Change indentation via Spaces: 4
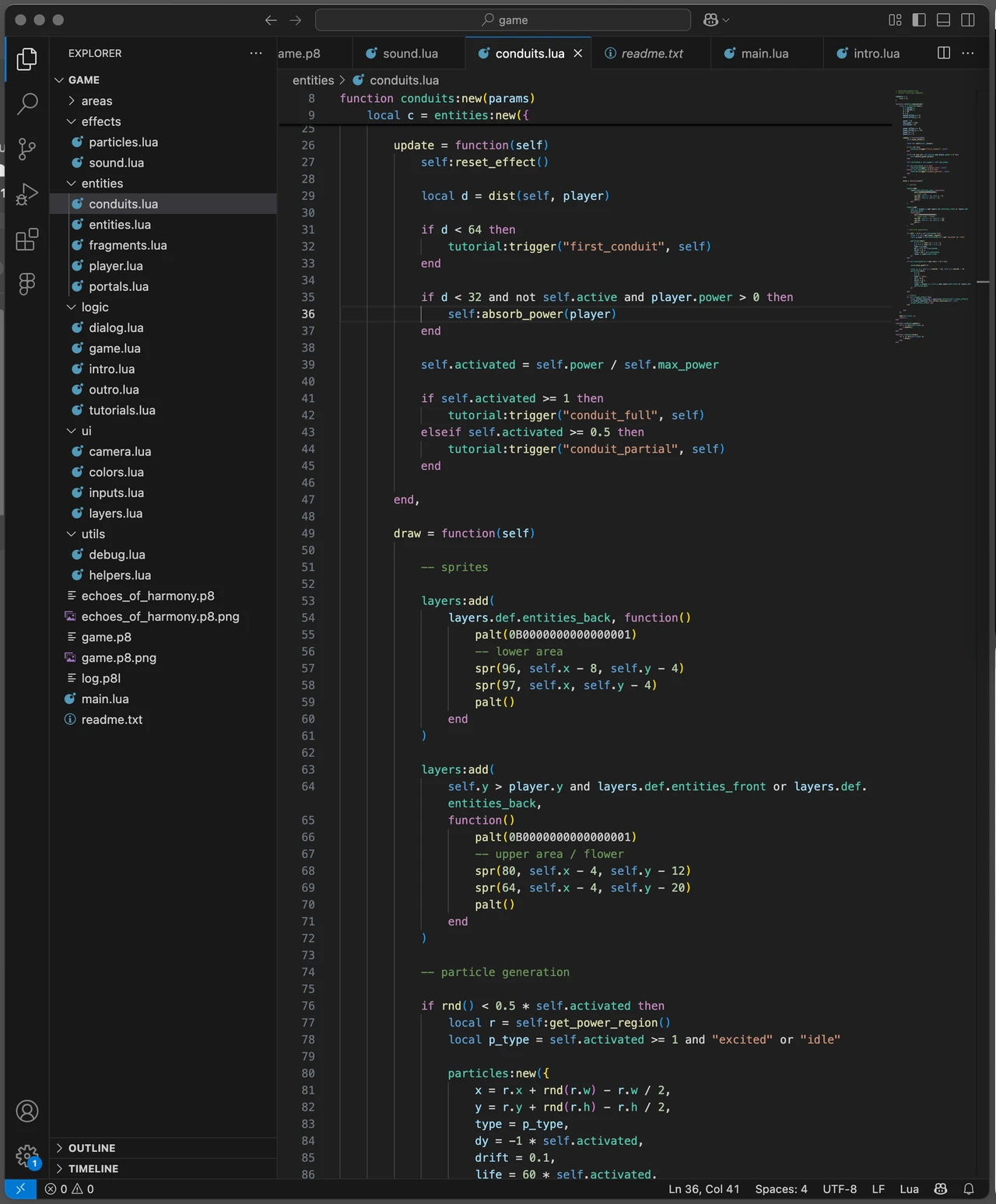996x1204 pixels. tap(781, 1189)
